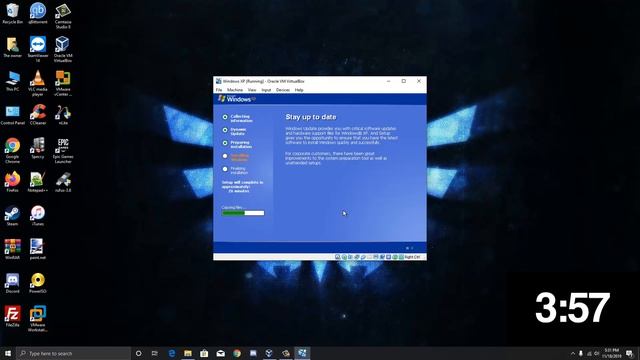Viewport: 640px width, 360px height.
Task: Select the PowerISO desktop shortcut
Action: pos(38,283)
